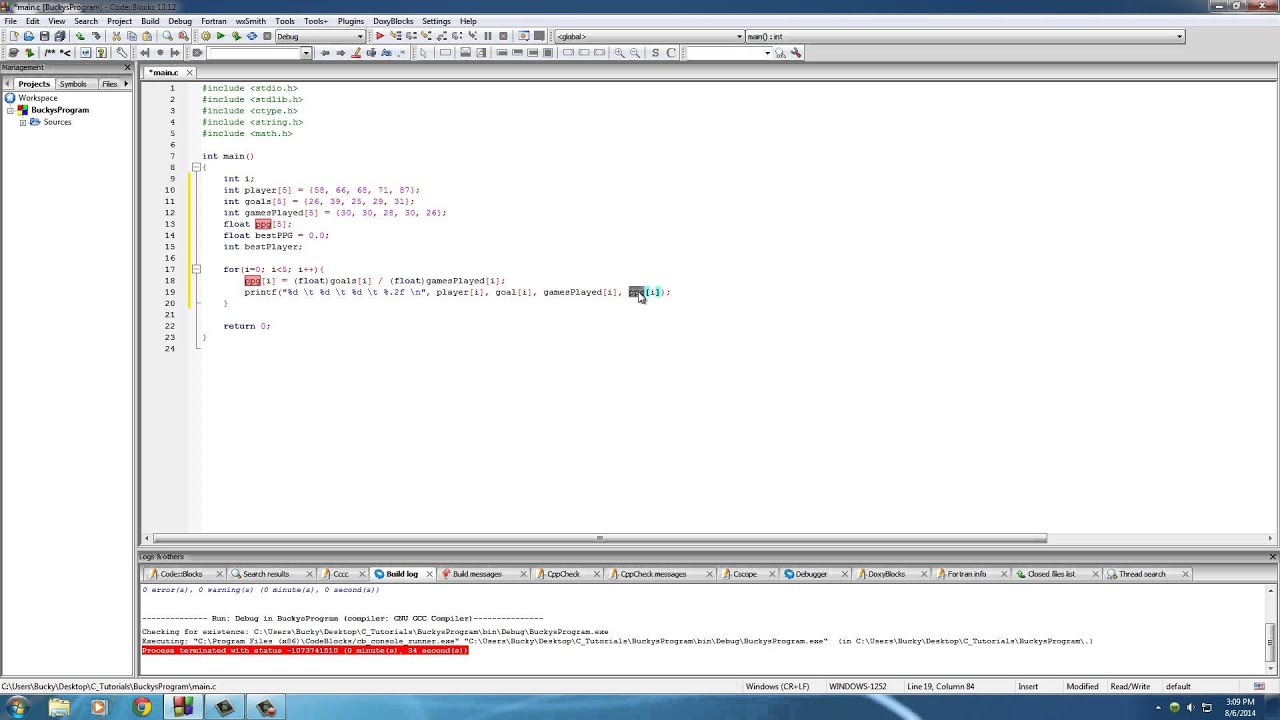Screen dimensions: 1280x720
Task: Open the Settings menu
Action: [x=436, y=21]
